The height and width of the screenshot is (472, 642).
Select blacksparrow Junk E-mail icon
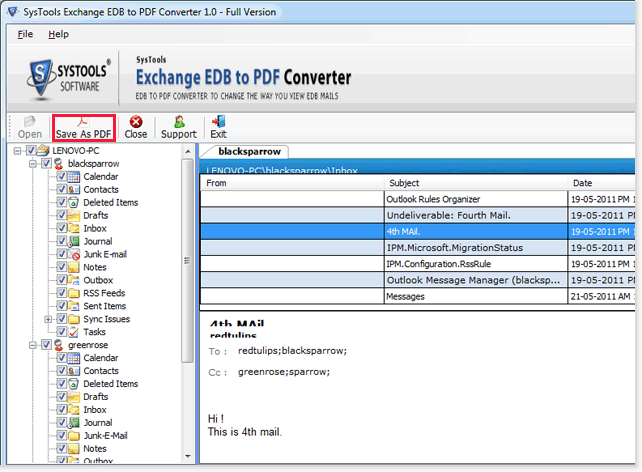[74, 254]
